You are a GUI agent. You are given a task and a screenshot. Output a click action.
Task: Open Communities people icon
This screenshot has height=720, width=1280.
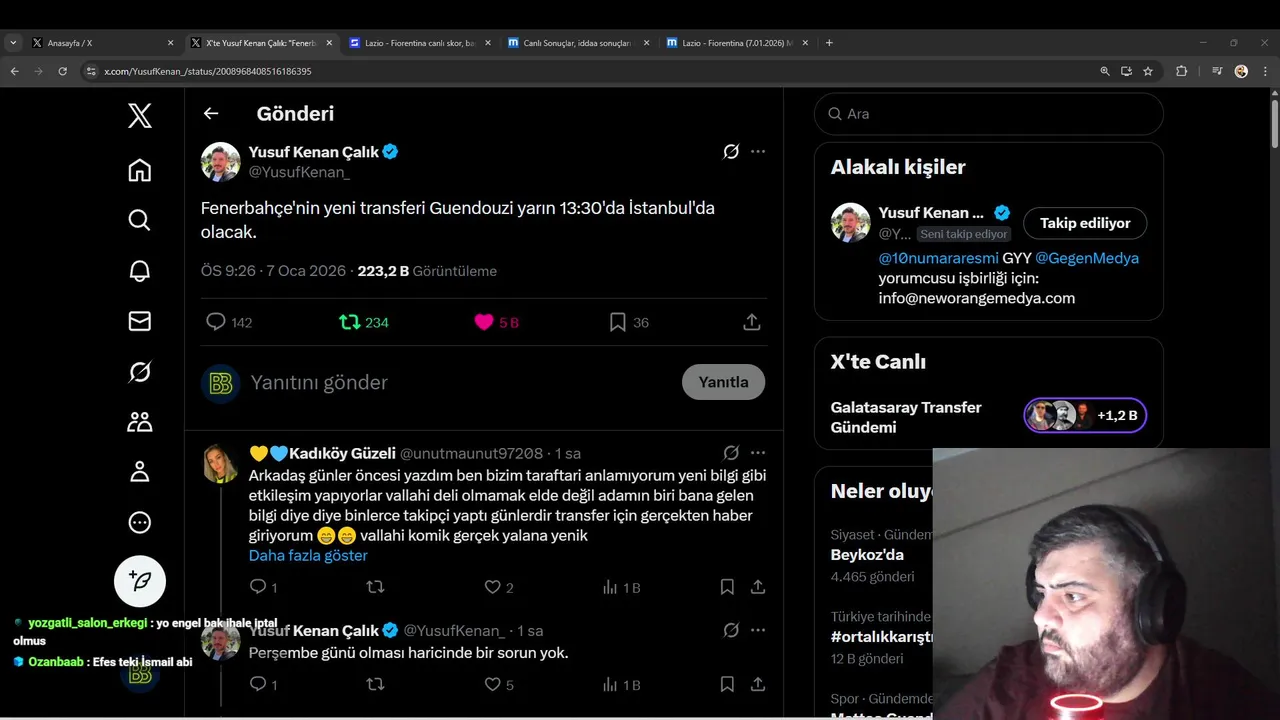point(140,422)
